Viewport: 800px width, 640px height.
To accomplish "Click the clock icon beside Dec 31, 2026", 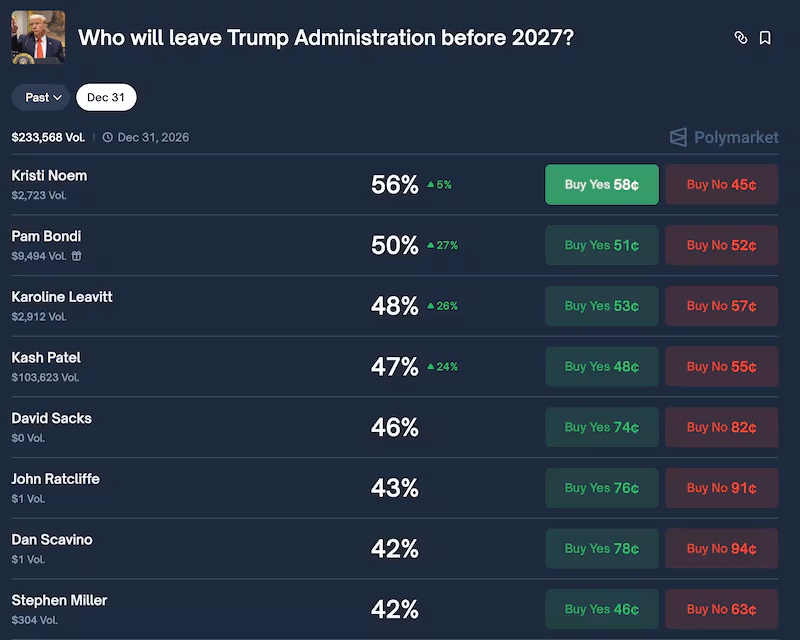I will coord(107,137).
